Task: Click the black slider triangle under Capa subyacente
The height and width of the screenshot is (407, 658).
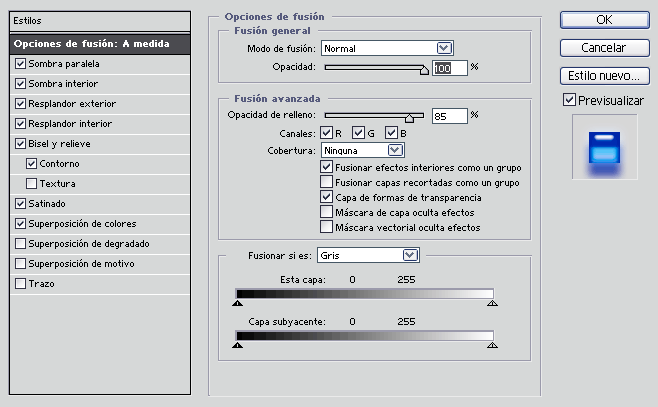Action: tap(238, 345)
